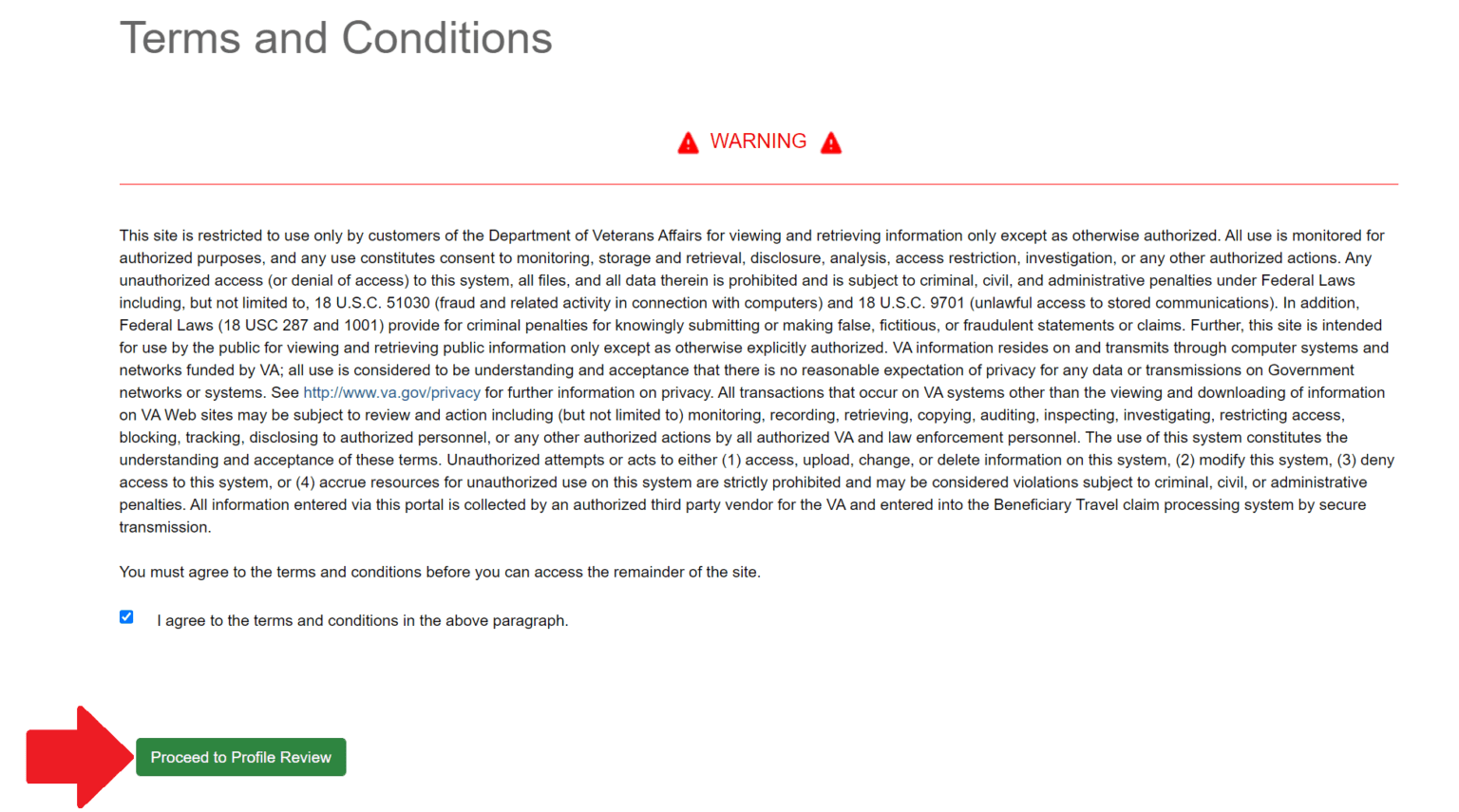The height and width of the screenshot is (812, 1459).
Task: Click the Terms and Conditions page heading
Action: click(336, 38)
